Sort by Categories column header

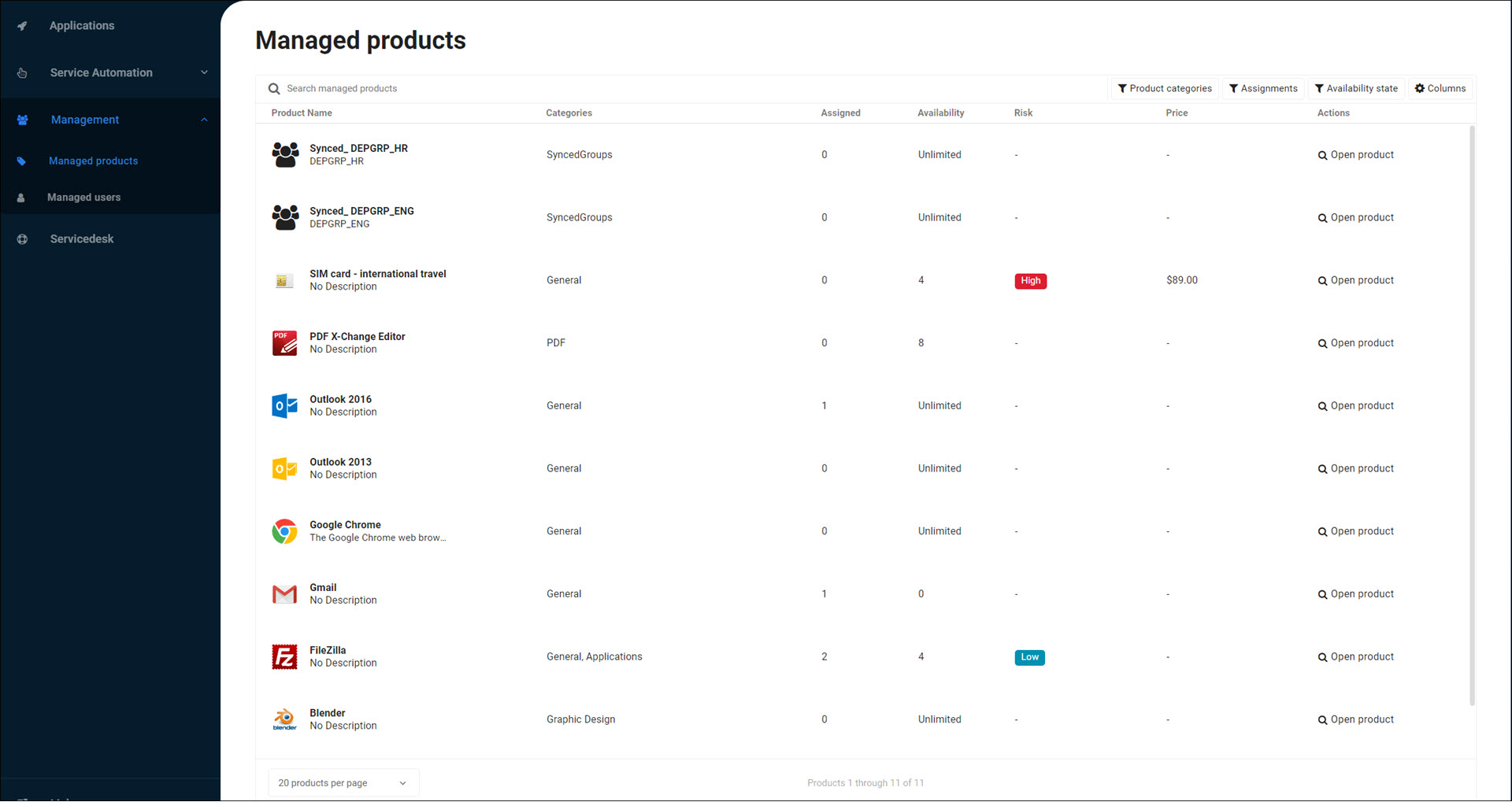point(569,113)
